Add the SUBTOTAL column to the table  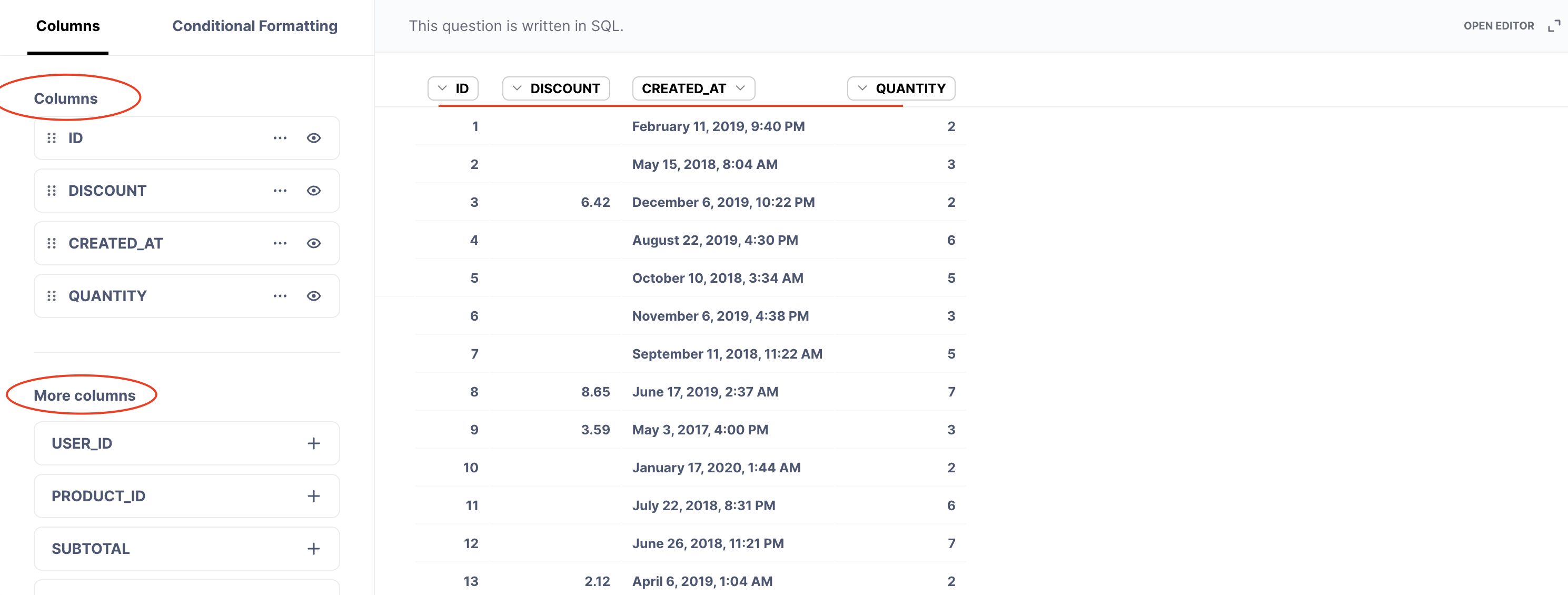[313, 548]
